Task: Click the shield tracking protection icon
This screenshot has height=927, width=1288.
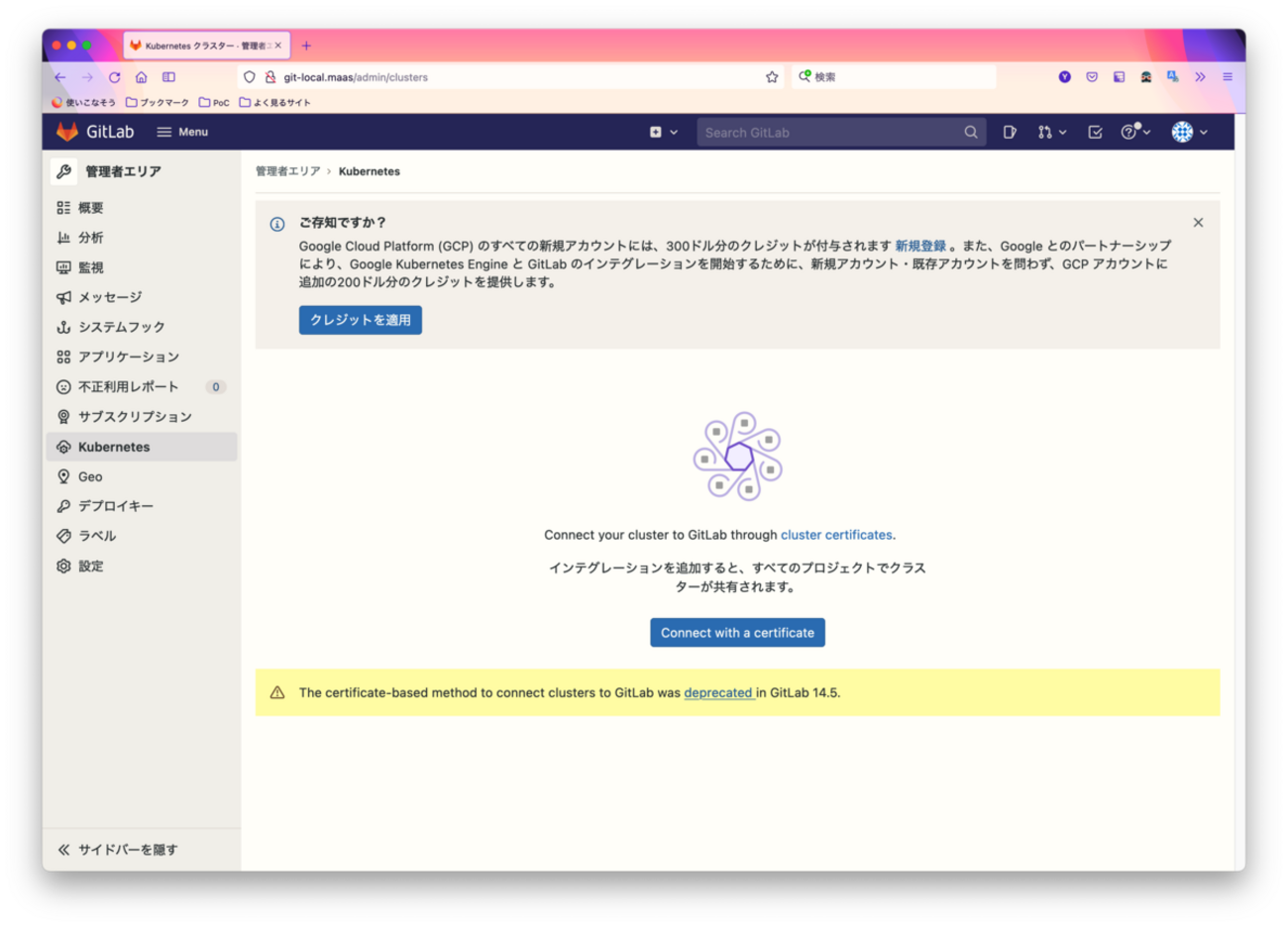Action: (x=250, y=77)
